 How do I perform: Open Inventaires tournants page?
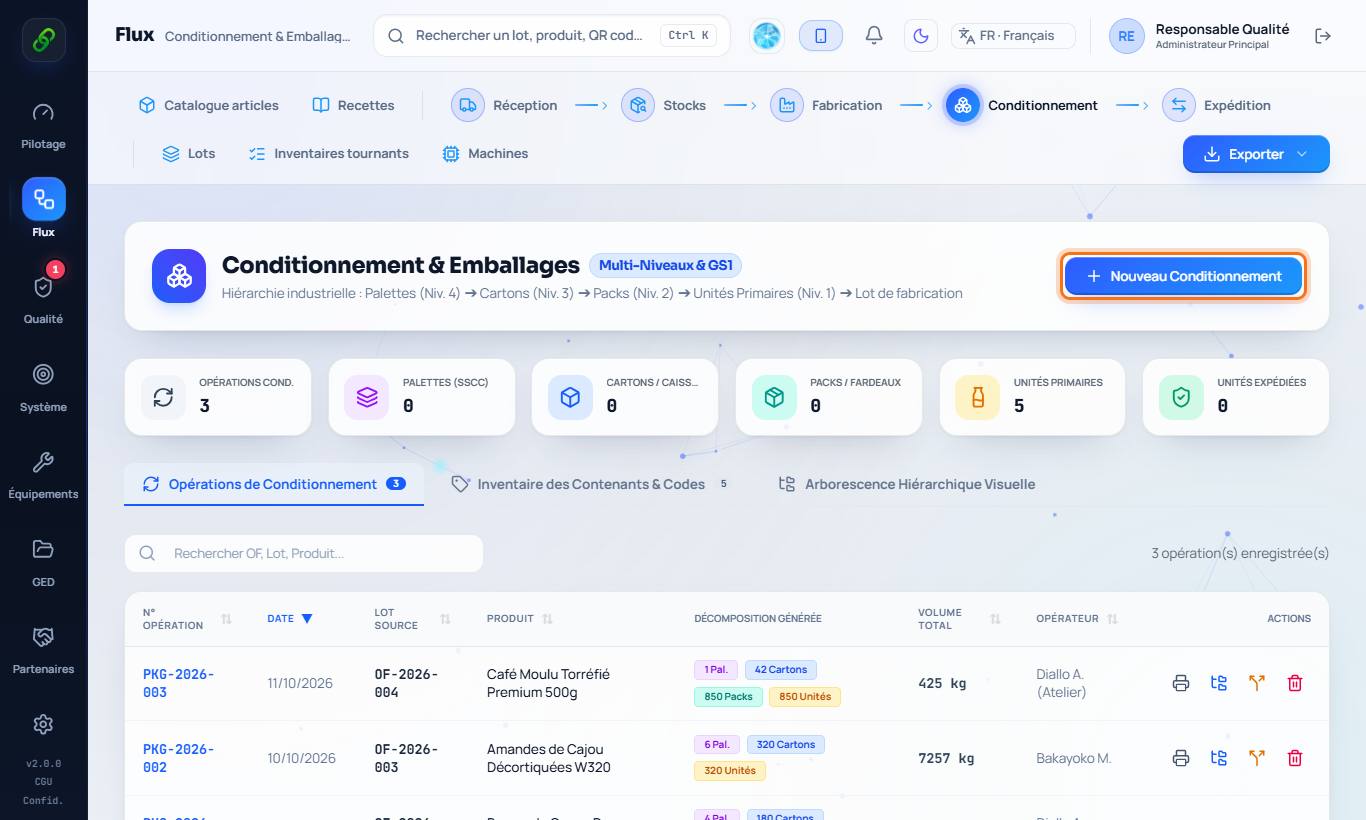coord(329,154)
